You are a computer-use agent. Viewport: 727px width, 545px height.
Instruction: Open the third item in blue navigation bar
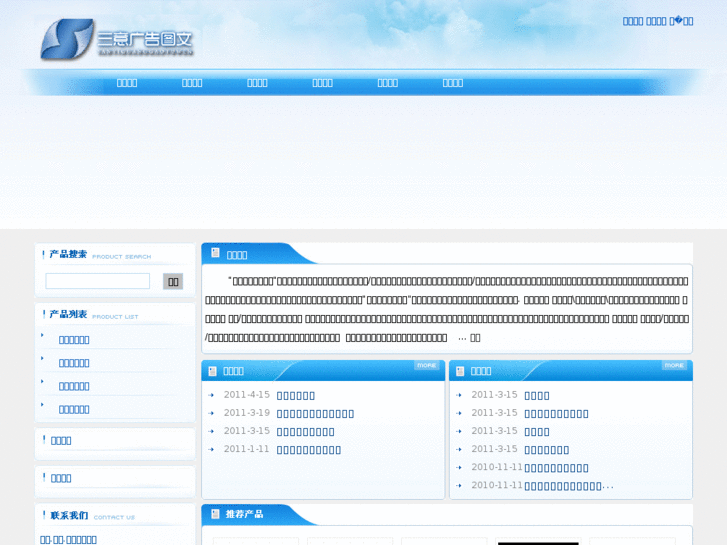257,83
